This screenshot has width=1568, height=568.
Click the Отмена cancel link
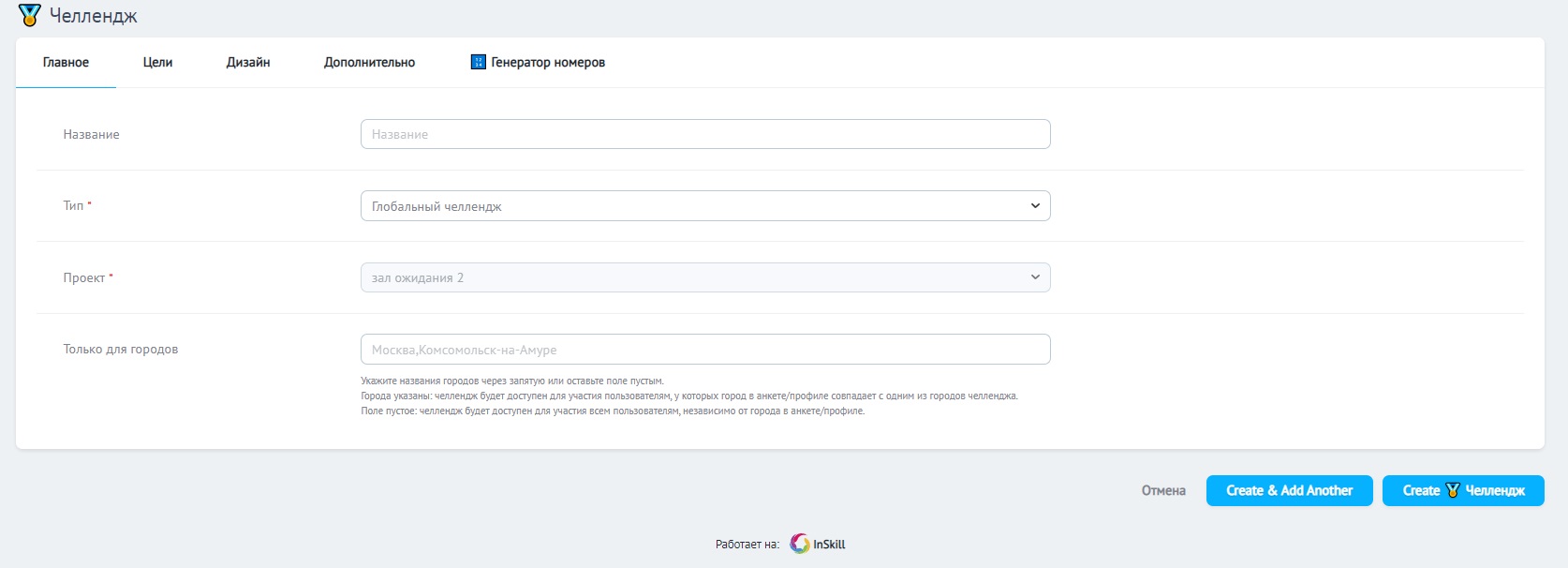tap(1163, 490)
